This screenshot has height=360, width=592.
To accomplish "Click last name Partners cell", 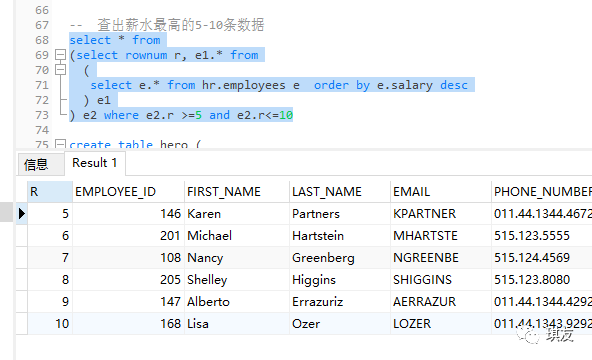I will coord(340,214).
